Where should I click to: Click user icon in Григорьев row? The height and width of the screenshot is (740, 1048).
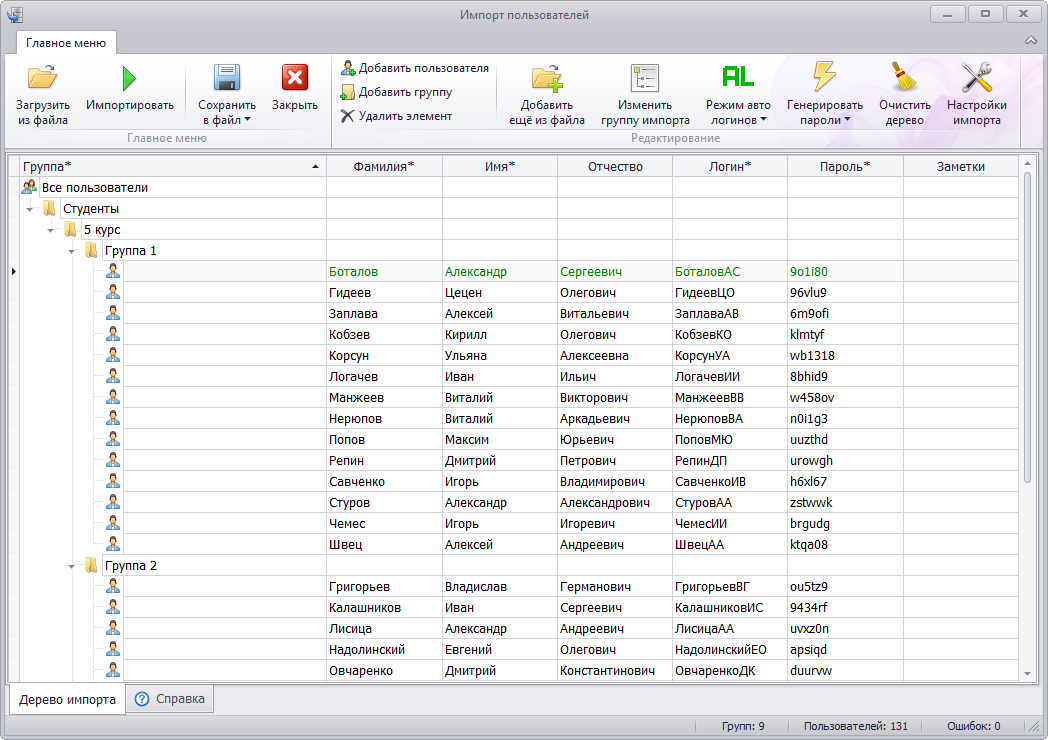[113, 586]
